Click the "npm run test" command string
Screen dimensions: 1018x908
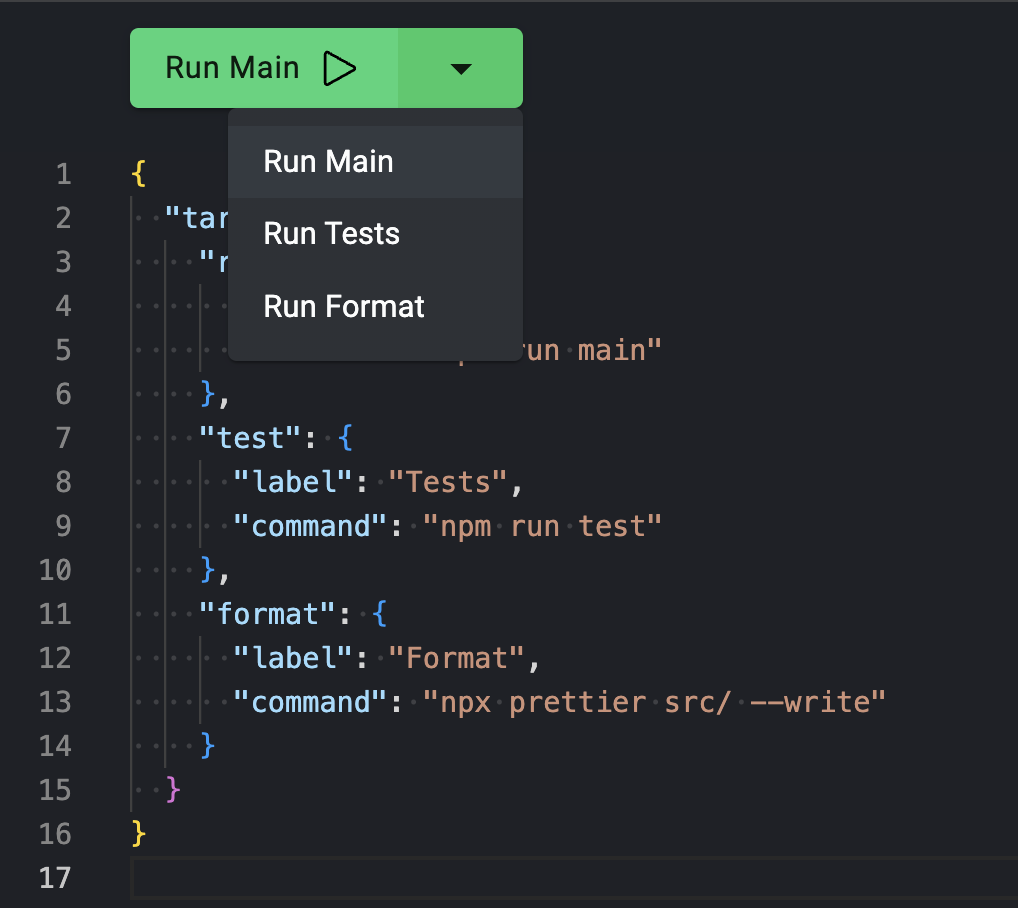point(542,526)
